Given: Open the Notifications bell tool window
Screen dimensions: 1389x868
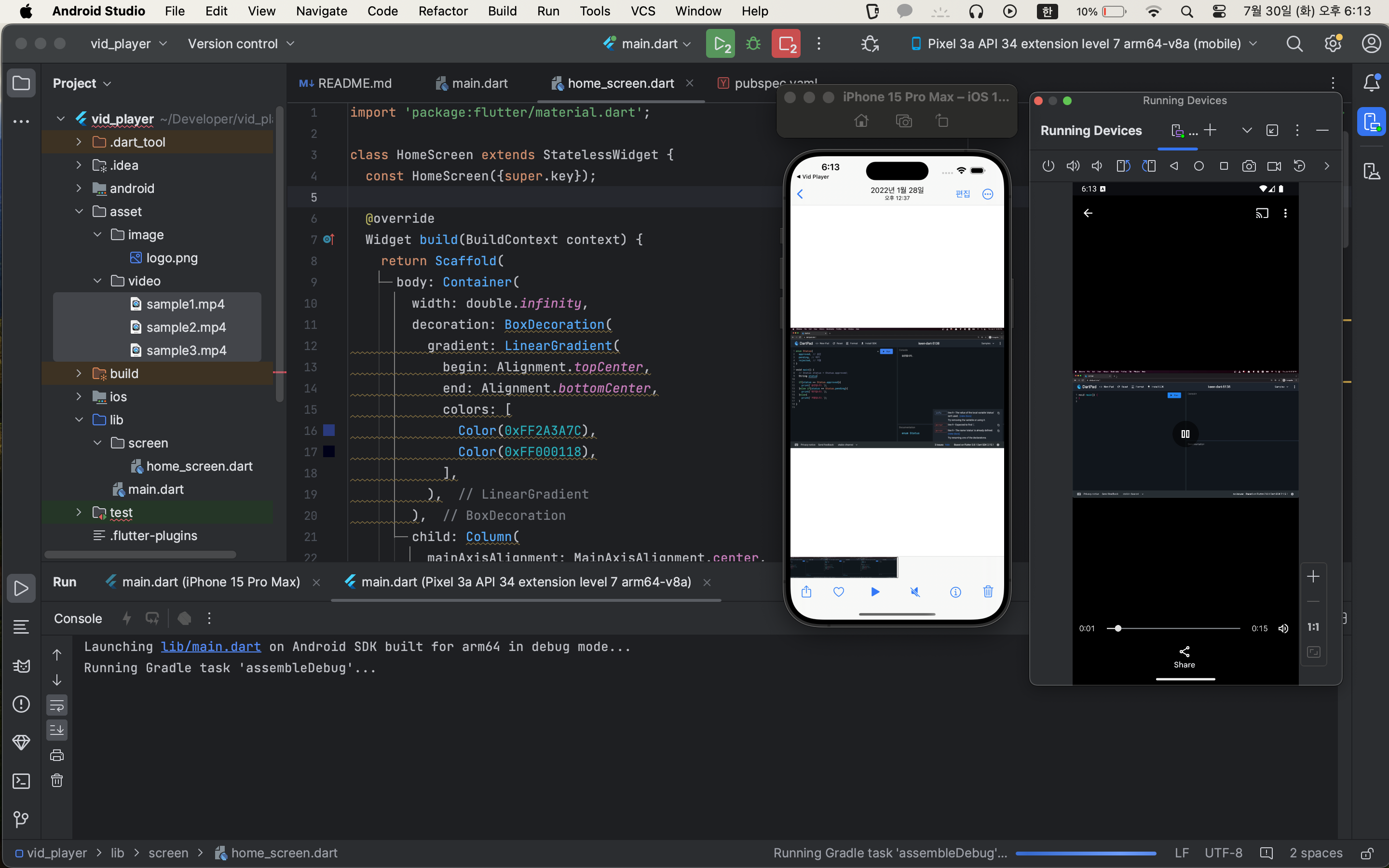Looking at the screenshot, I should point(1371,83).
